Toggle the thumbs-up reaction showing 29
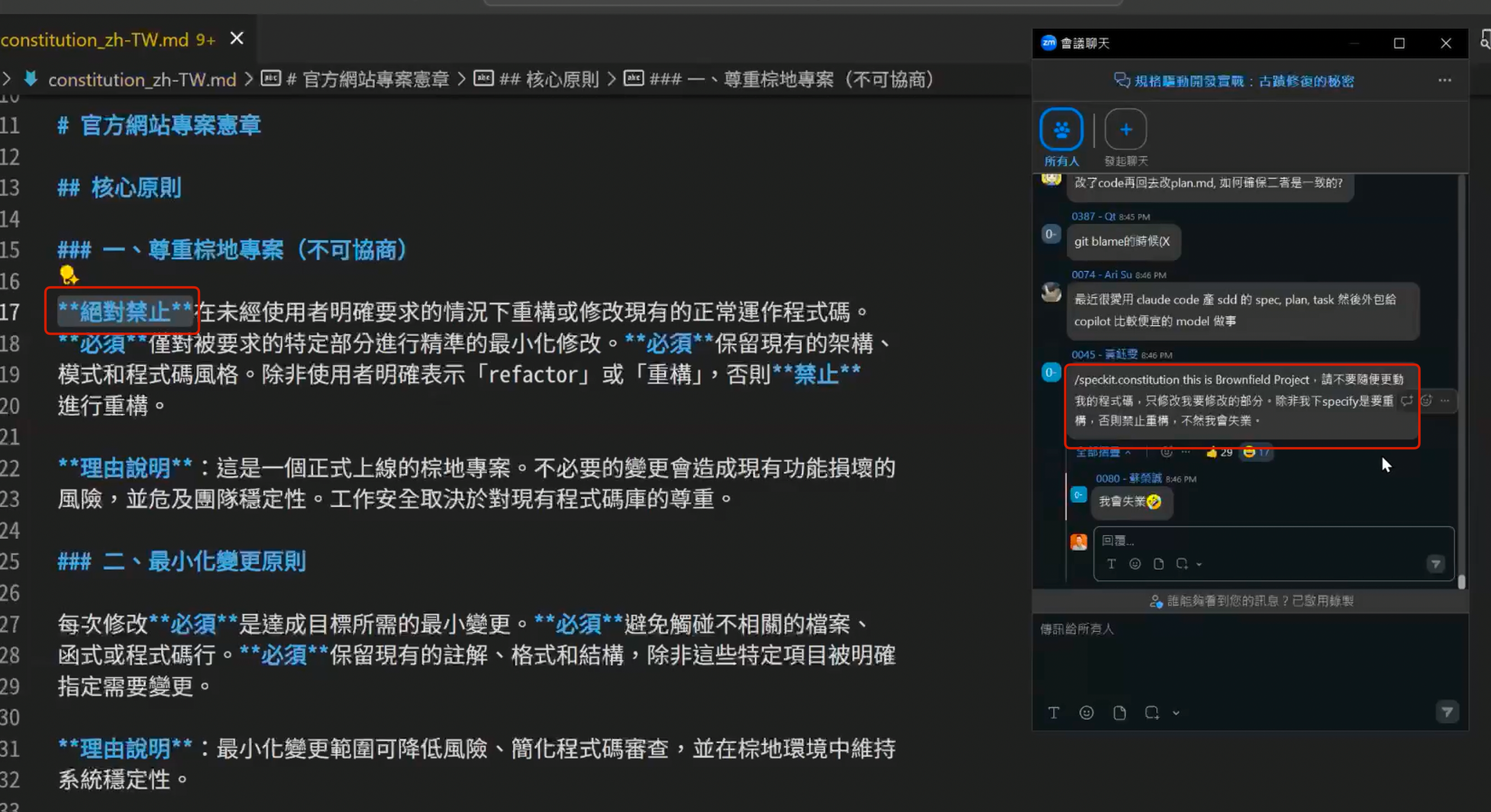 coord(1219,452)
